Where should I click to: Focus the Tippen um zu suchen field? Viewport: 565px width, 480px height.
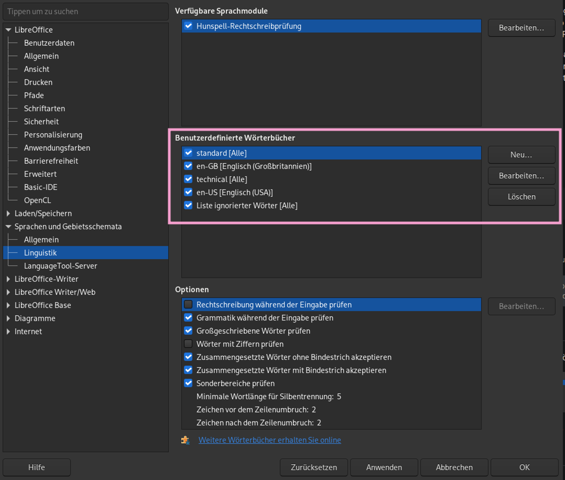click(85, 12)
